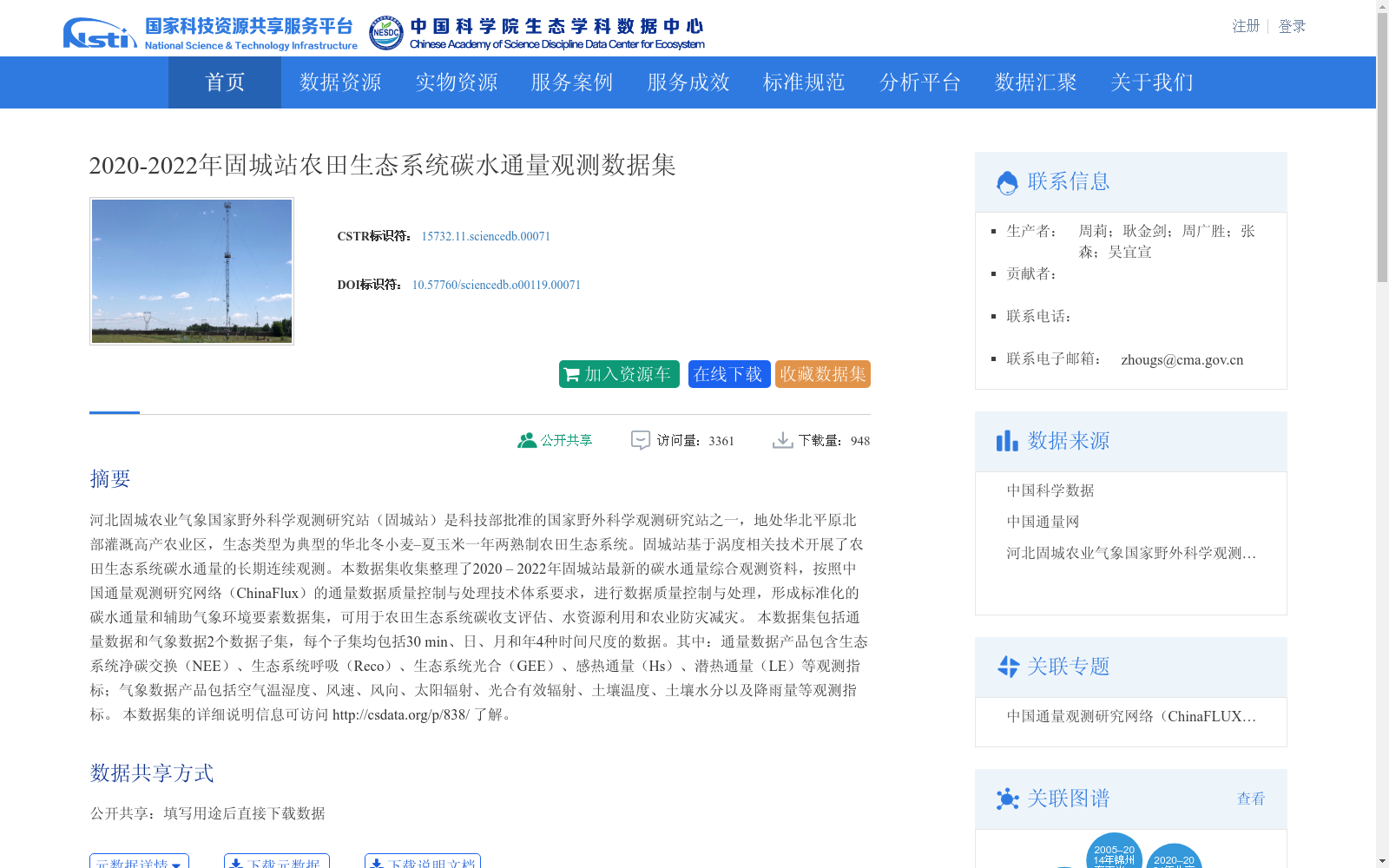1389x868 pixels.
Task: Open the 关于我们 menu item
Action: [1152, 82]
